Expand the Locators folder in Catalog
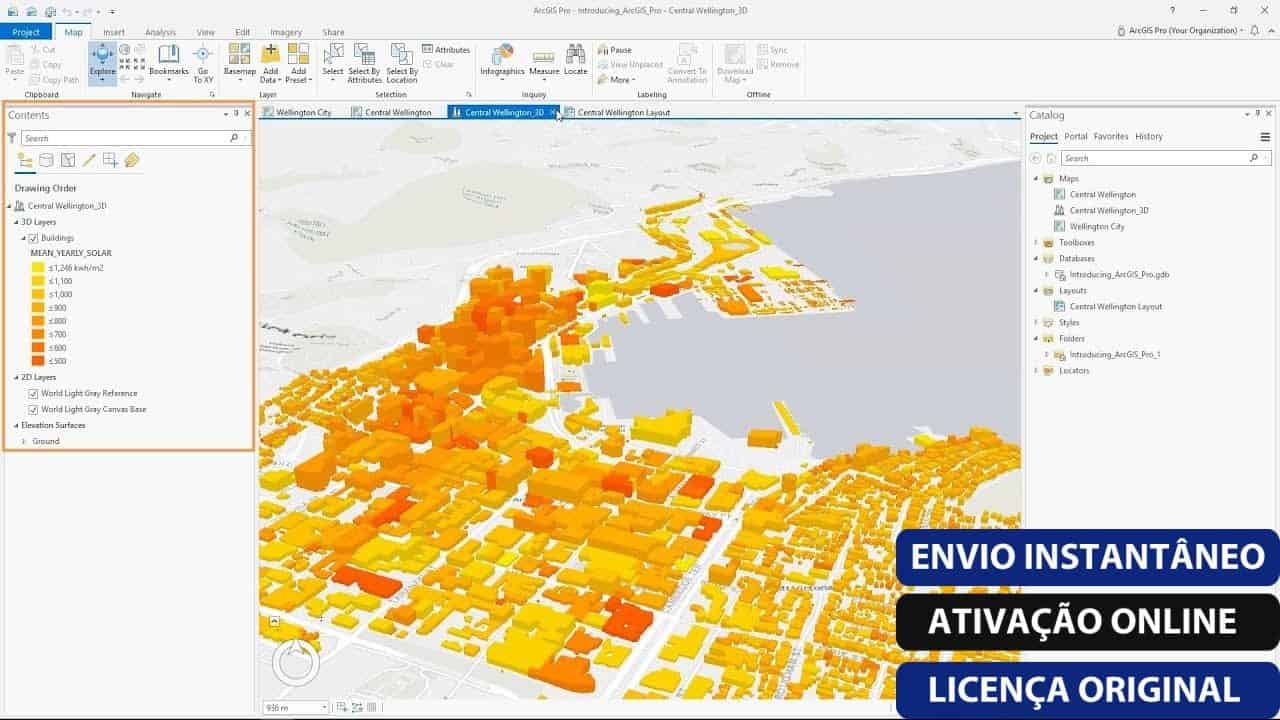Image resolution: width=1280 pixels, height=720 pixels. click(x=1036, y=370)
